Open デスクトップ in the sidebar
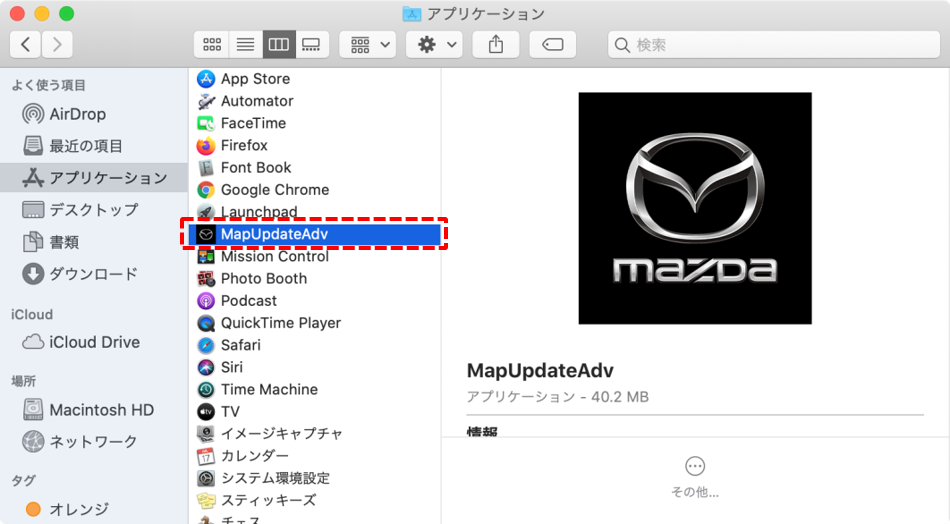The width and height of the screenshot is (950, 524). coord(94,210)
